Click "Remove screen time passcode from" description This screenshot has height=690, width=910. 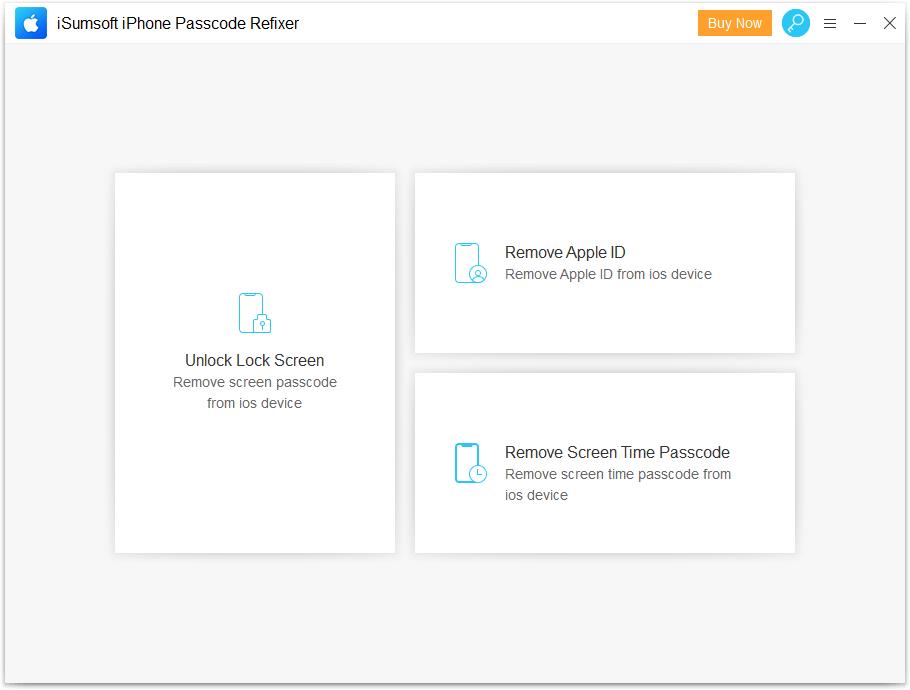pos(617,474)
